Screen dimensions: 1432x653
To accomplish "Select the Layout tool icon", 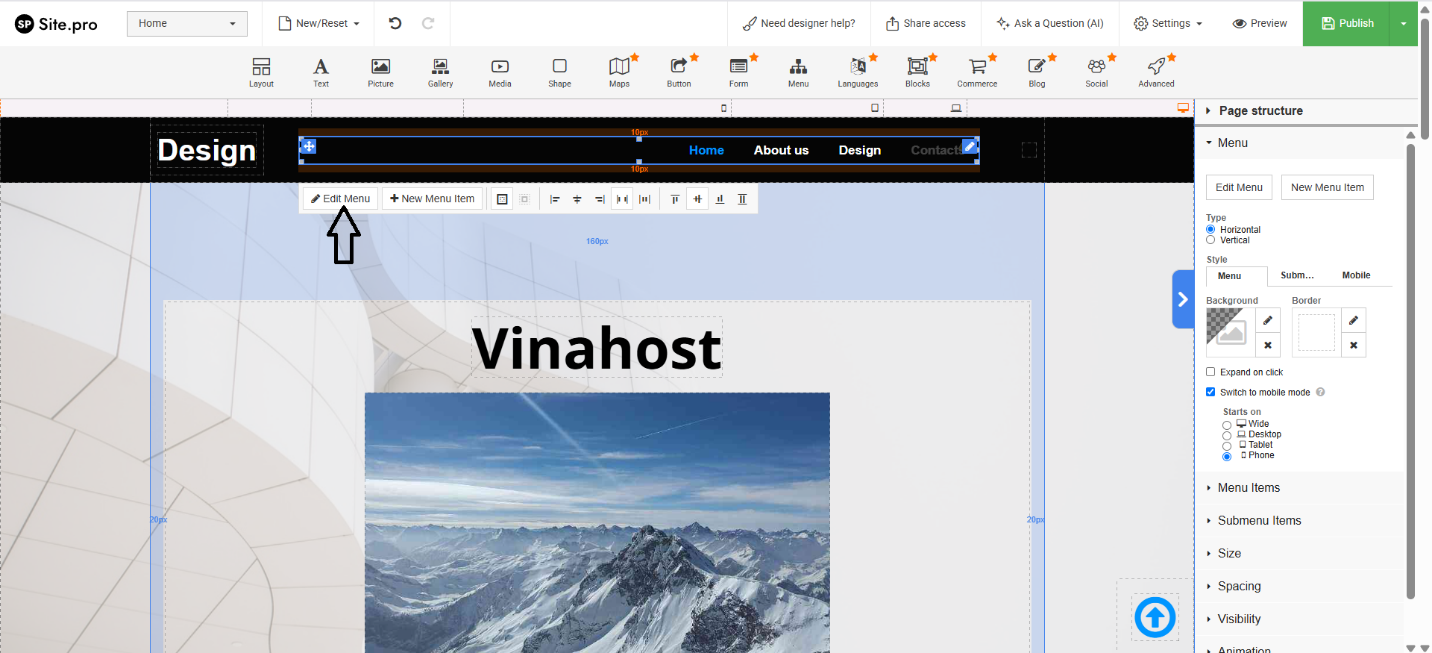I will [x=261, y=67].
